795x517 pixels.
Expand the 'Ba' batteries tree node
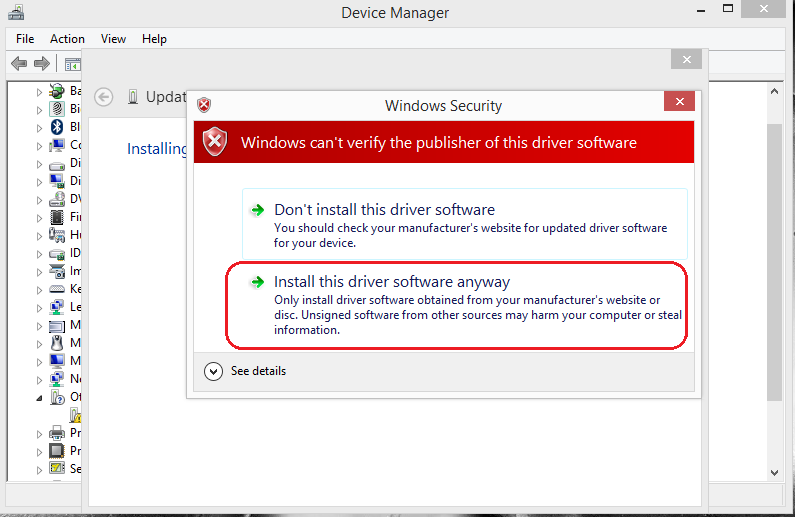click(39, 92)
